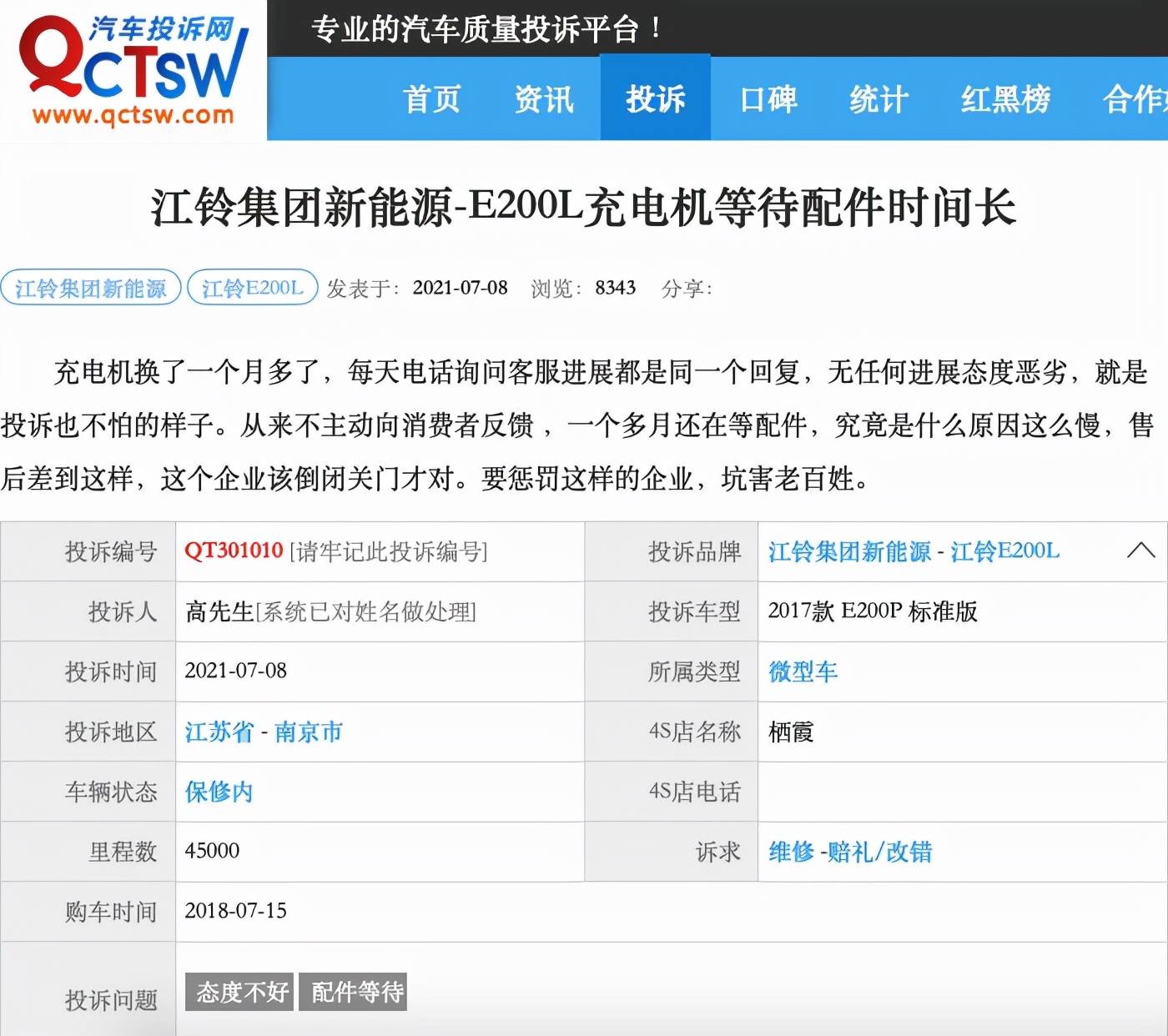The image size is (1168, 1036).
Task: Open the 保修内 vehicle status link
Action: pos(219,792)
